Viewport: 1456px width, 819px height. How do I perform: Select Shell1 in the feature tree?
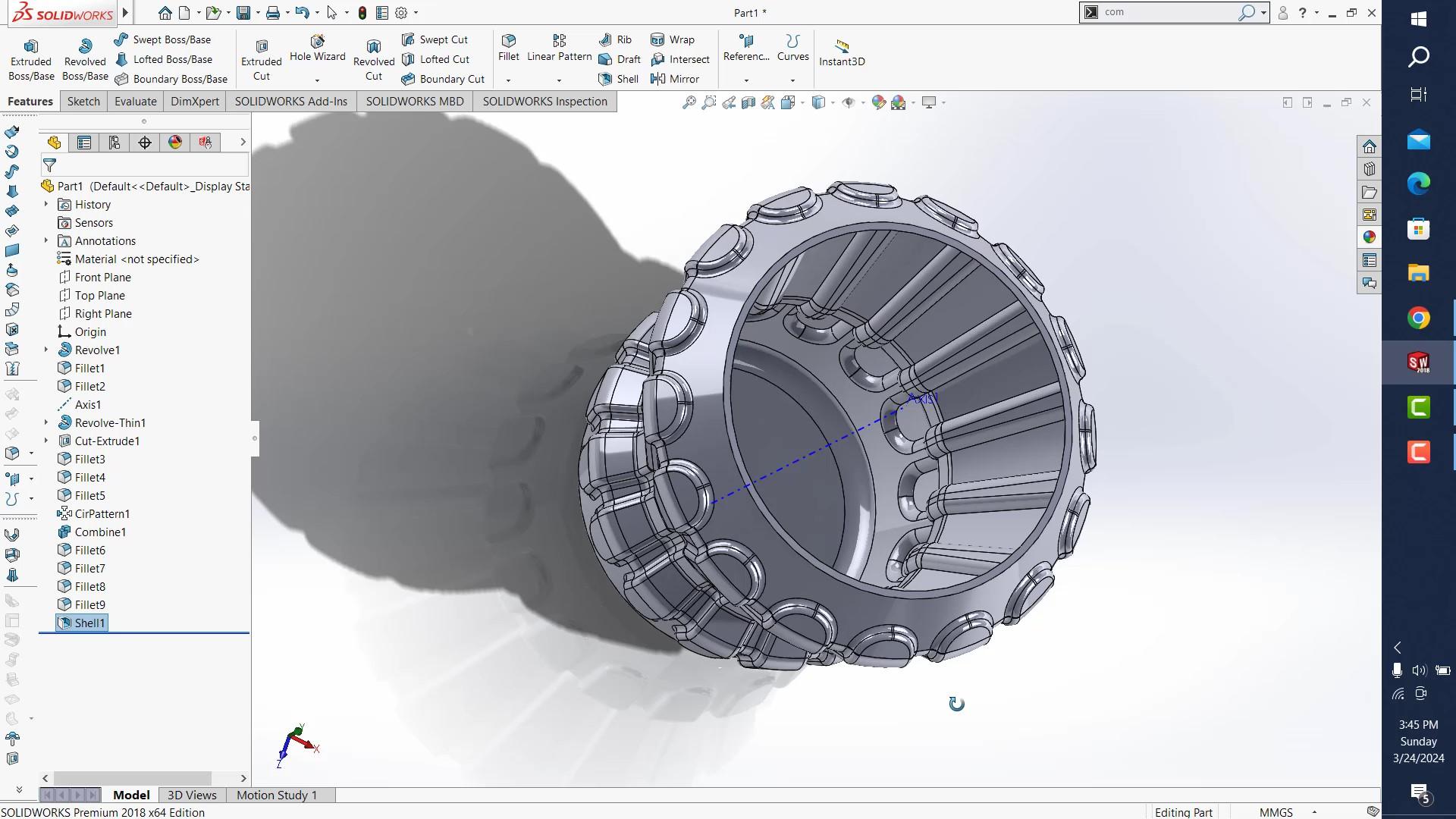click(x=89, y=623)
